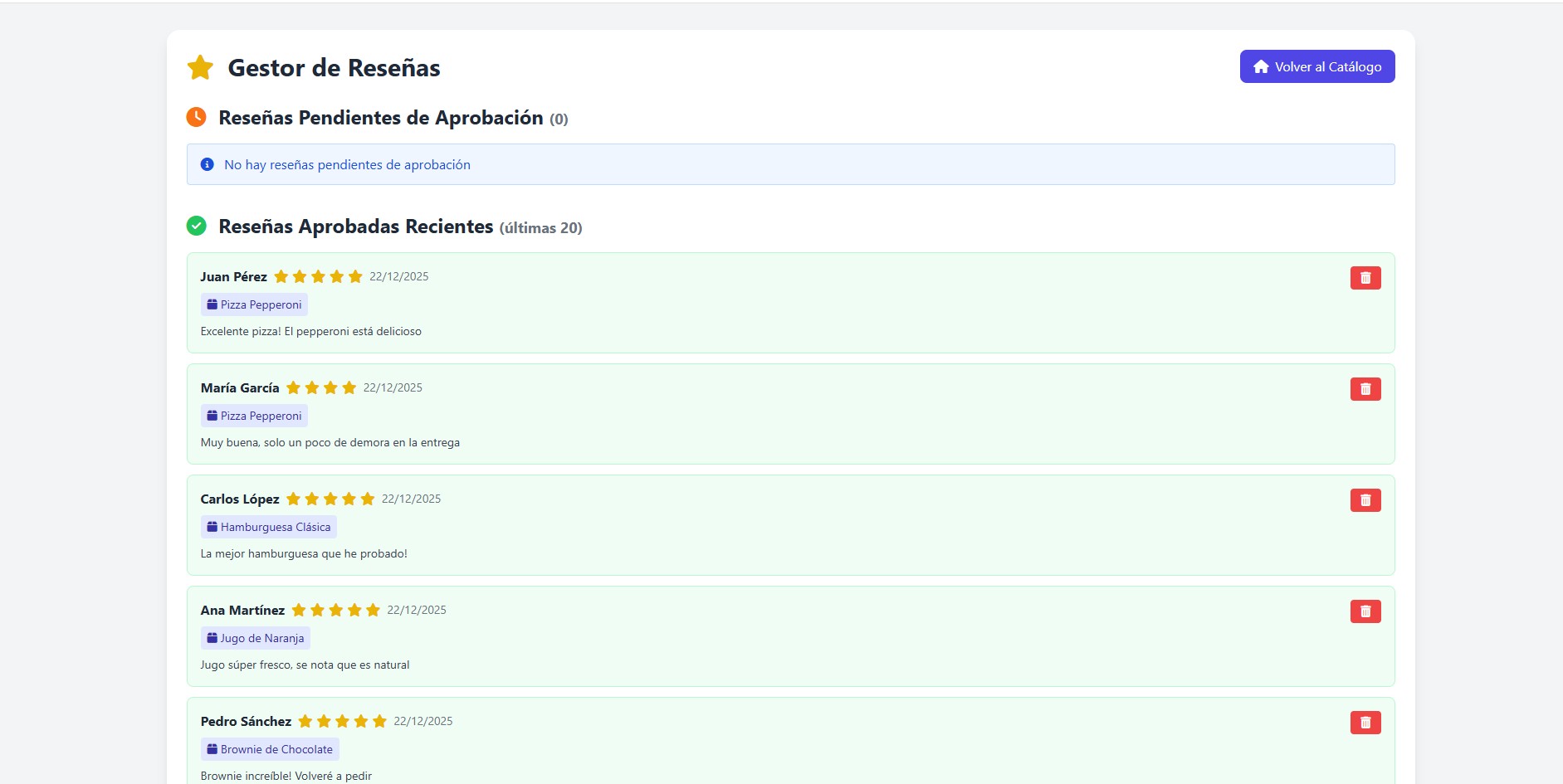Select Pizza Pepperoni tag on María García's review
This screenshot has height=784, width=1563.
[x=254, y=416]
